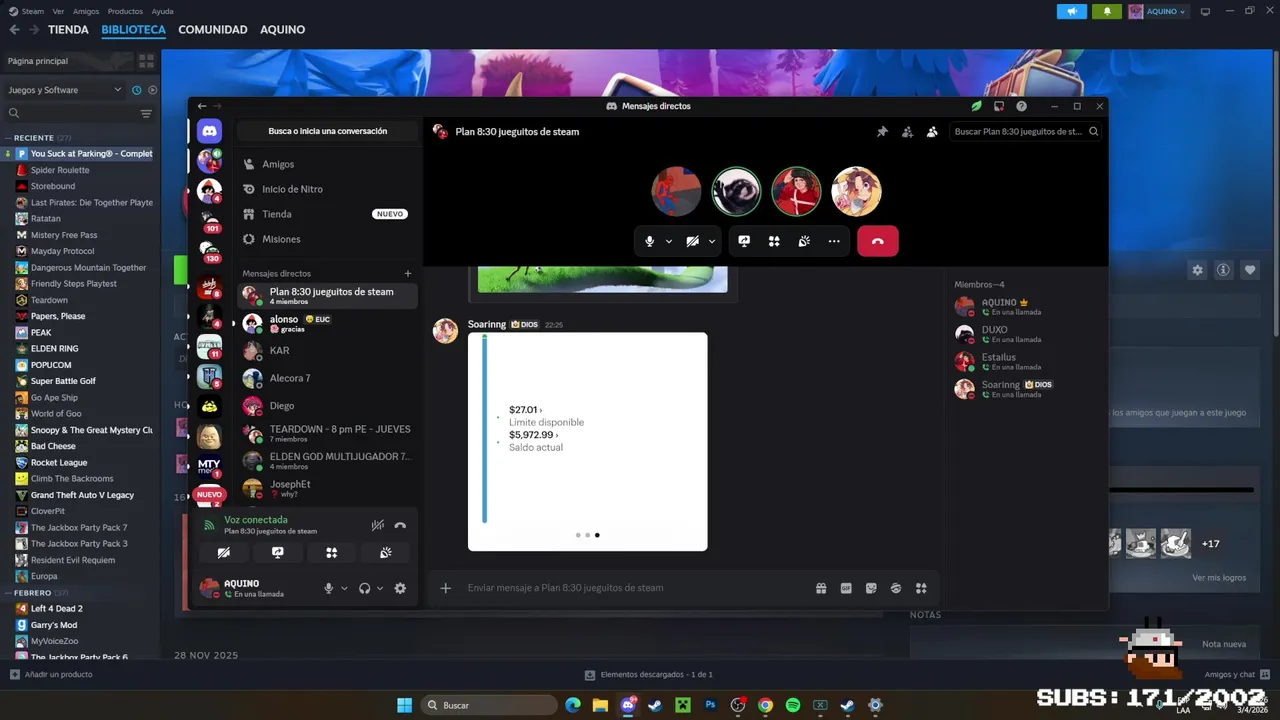Open sticker picker in message bar
Screen dimensions: 1280x720
tap(871, 588)
